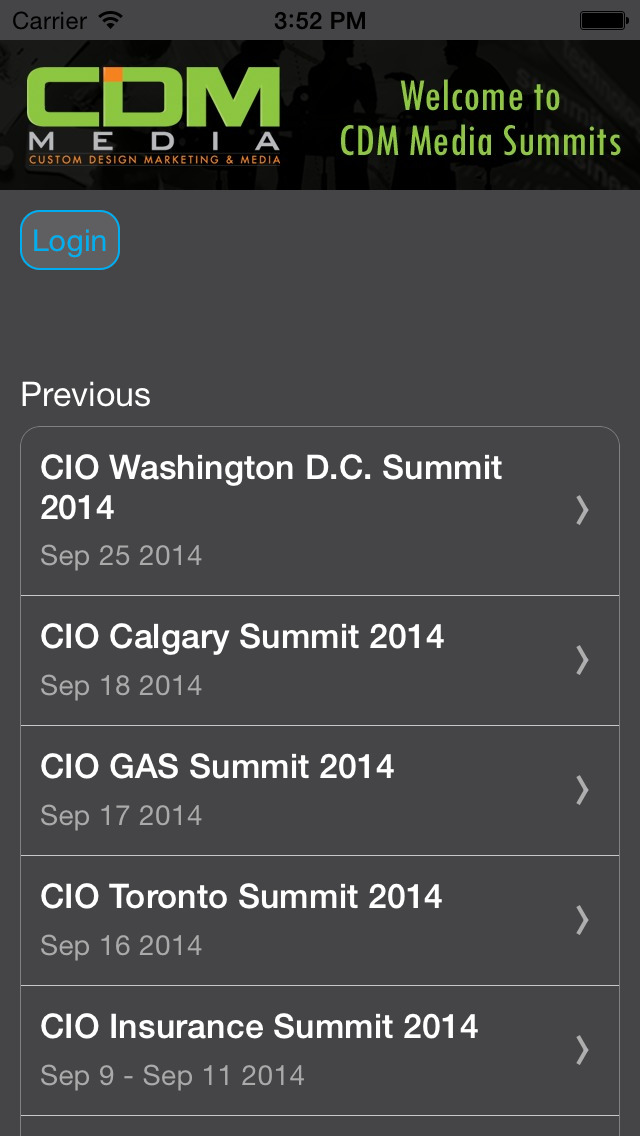Tap the Login button
Viewport: 640px width, 1136px height.
pyautogui.click(x=70, y=240)
